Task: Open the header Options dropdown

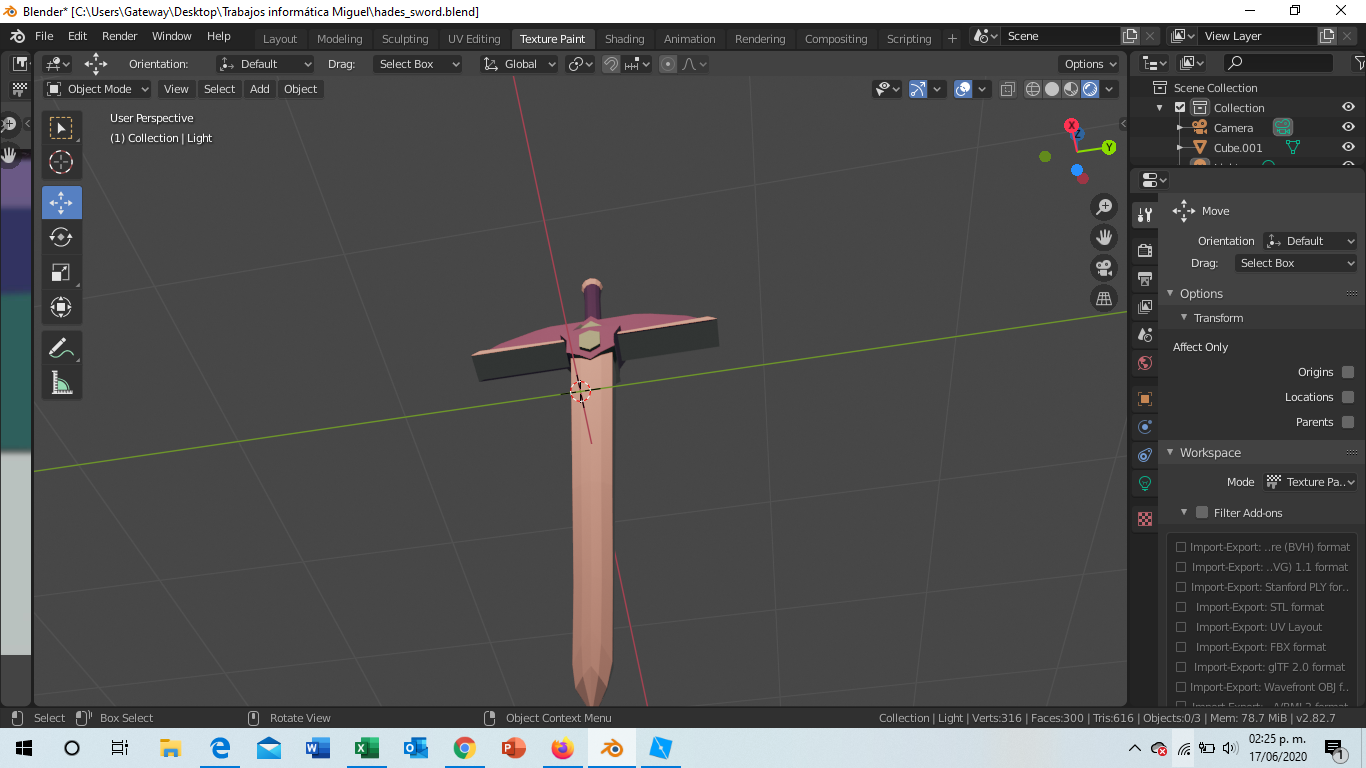Action: pos(1090,64)
